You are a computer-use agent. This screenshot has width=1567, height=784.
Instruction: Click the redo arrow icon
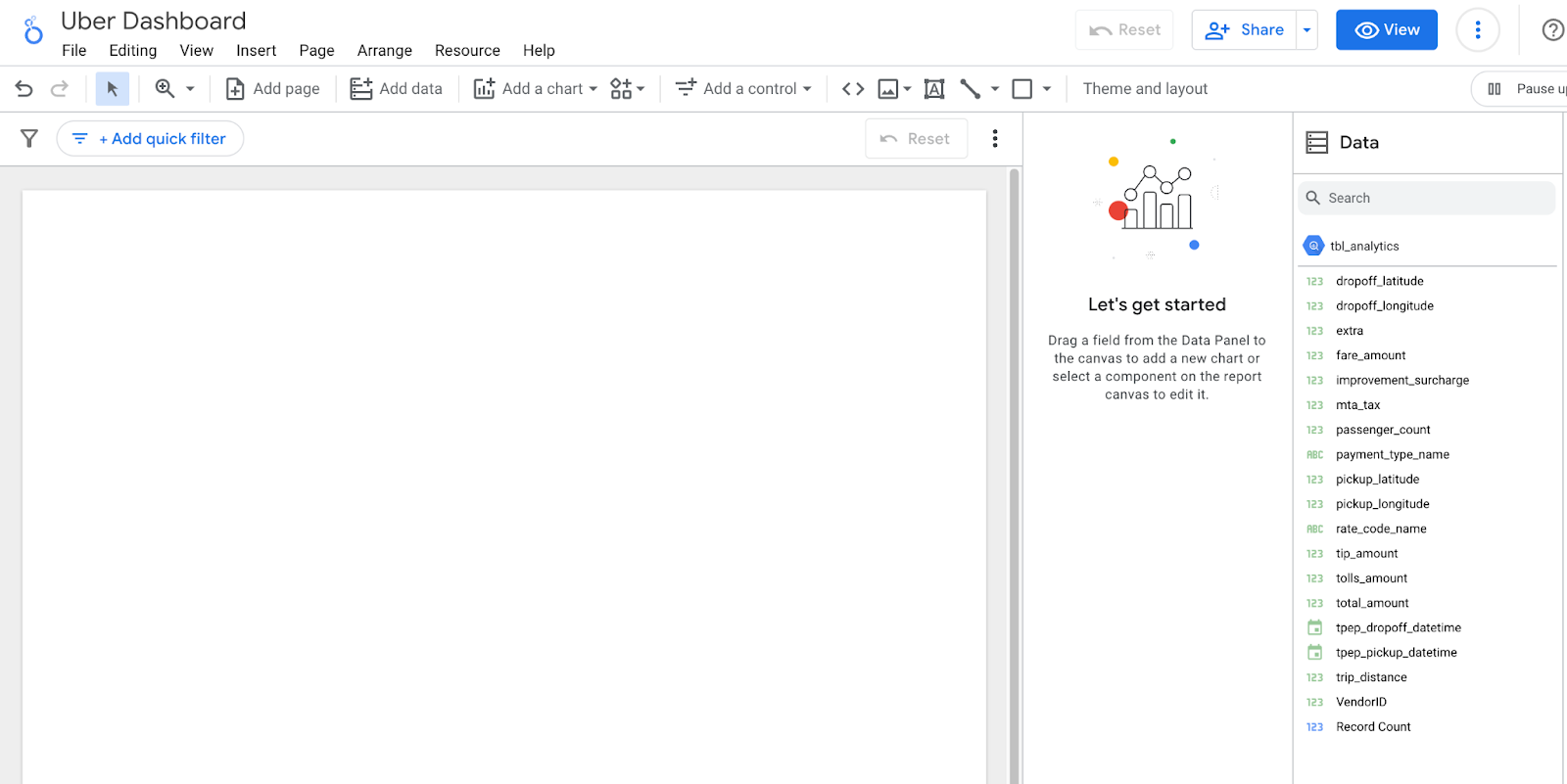tap(60, 89)
